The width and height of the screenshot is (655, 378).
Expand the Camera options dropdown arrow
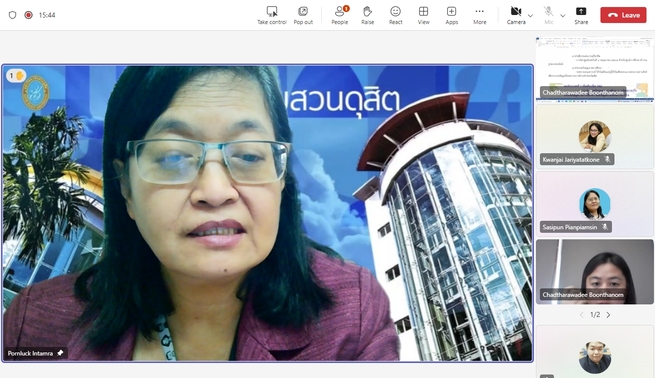[531, 15]
